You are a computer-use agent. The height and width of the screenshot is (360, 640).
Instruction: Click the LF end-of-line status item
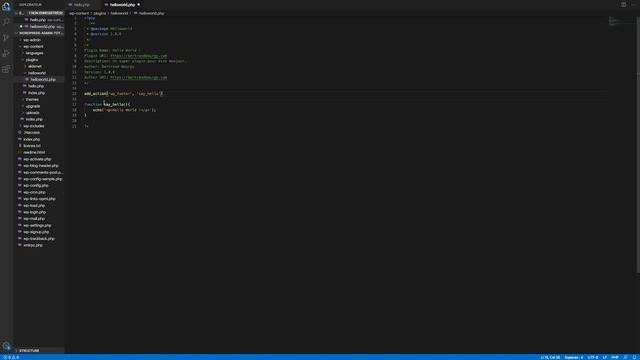pyautogui.click(x=604, y=357)
